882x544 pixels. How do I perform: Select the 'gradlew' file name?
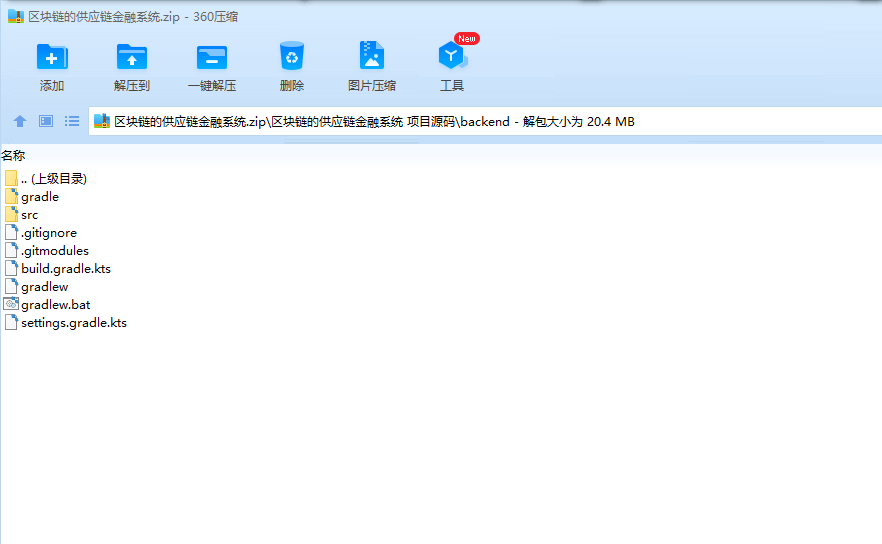(44, 287)
